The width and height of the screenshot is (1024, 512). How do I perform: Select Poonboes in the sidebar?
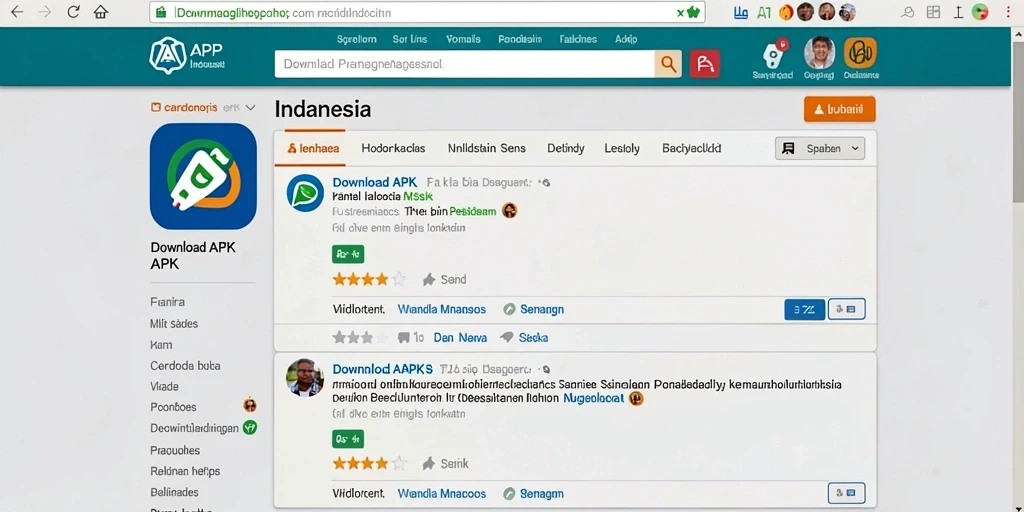173,406
